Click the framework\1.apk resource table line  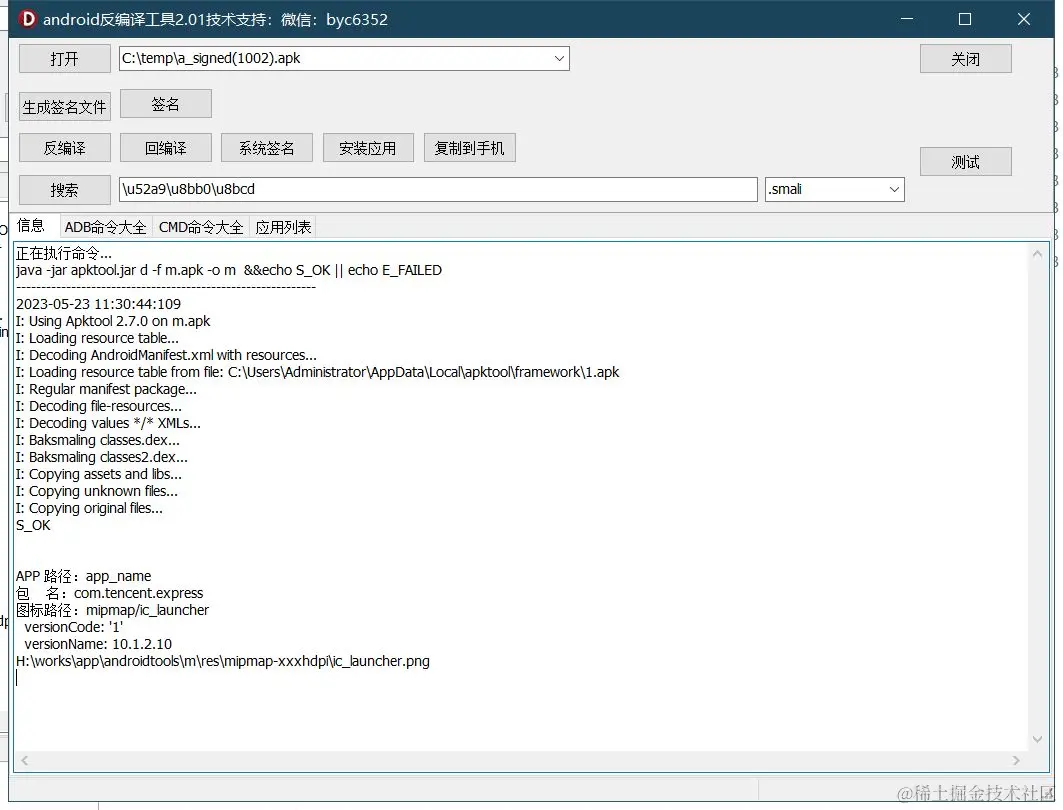click(x=317, y=371)
